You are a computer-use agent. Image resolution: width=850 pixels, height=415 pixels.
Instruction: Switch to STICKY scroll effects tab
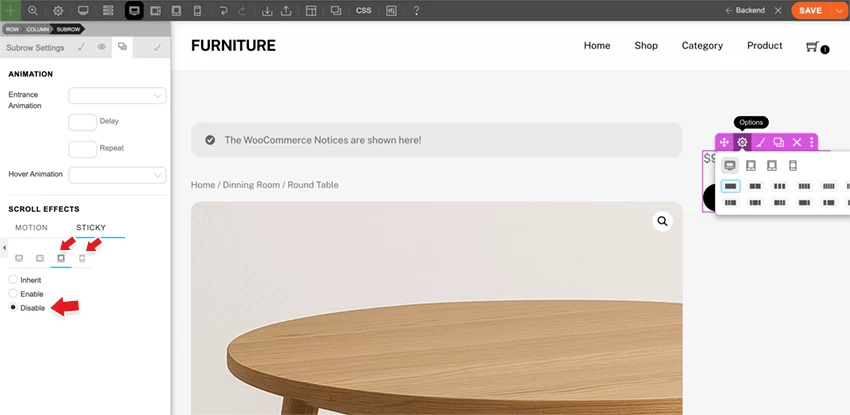tap(91, 228)
